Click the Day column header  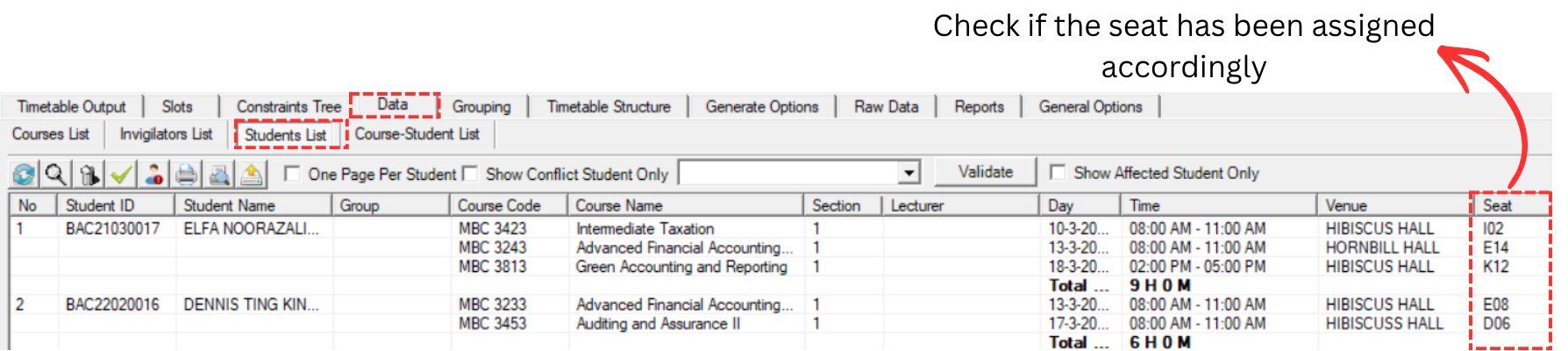point(1080,205)
